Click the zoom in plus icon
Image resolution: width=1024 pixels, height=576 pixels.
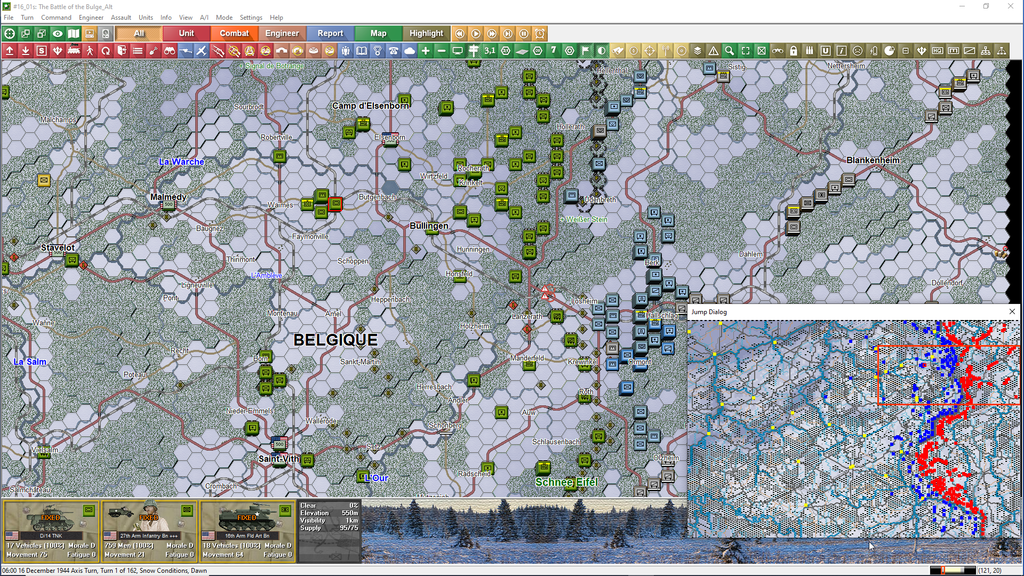click(425, 50)
